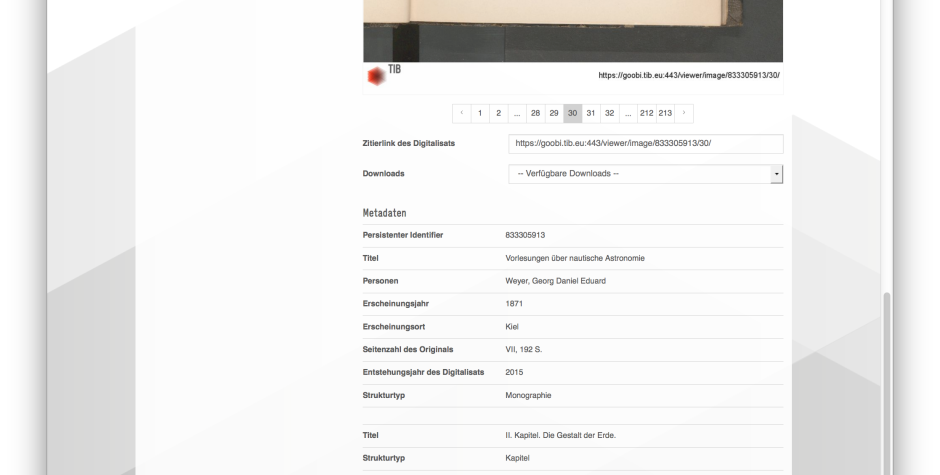Open page 2 in pagination
The width and height of the screenshot is (940, 475).
(499, 113)
